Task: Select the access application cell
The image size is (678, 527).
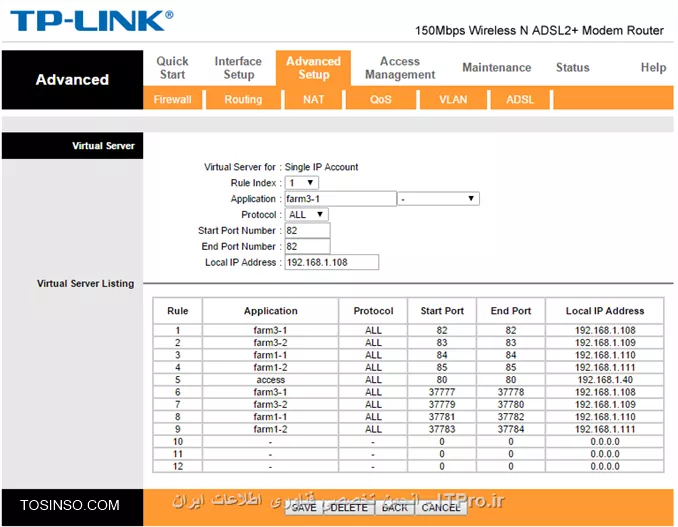Action: pyautogui.click(x=270, y=380)
